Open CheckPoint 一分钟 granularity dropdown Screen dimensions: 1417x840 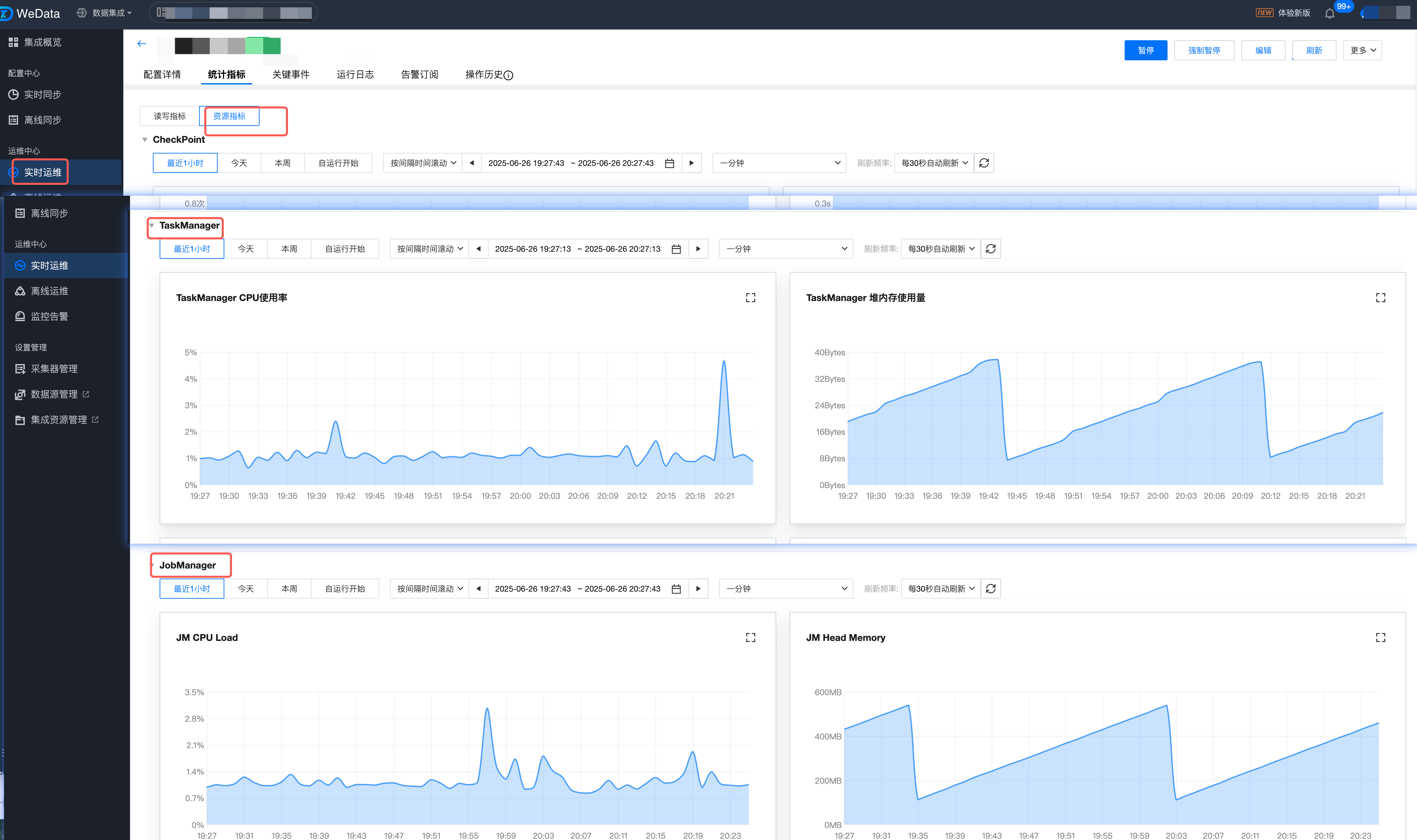(x=779, y=163)
